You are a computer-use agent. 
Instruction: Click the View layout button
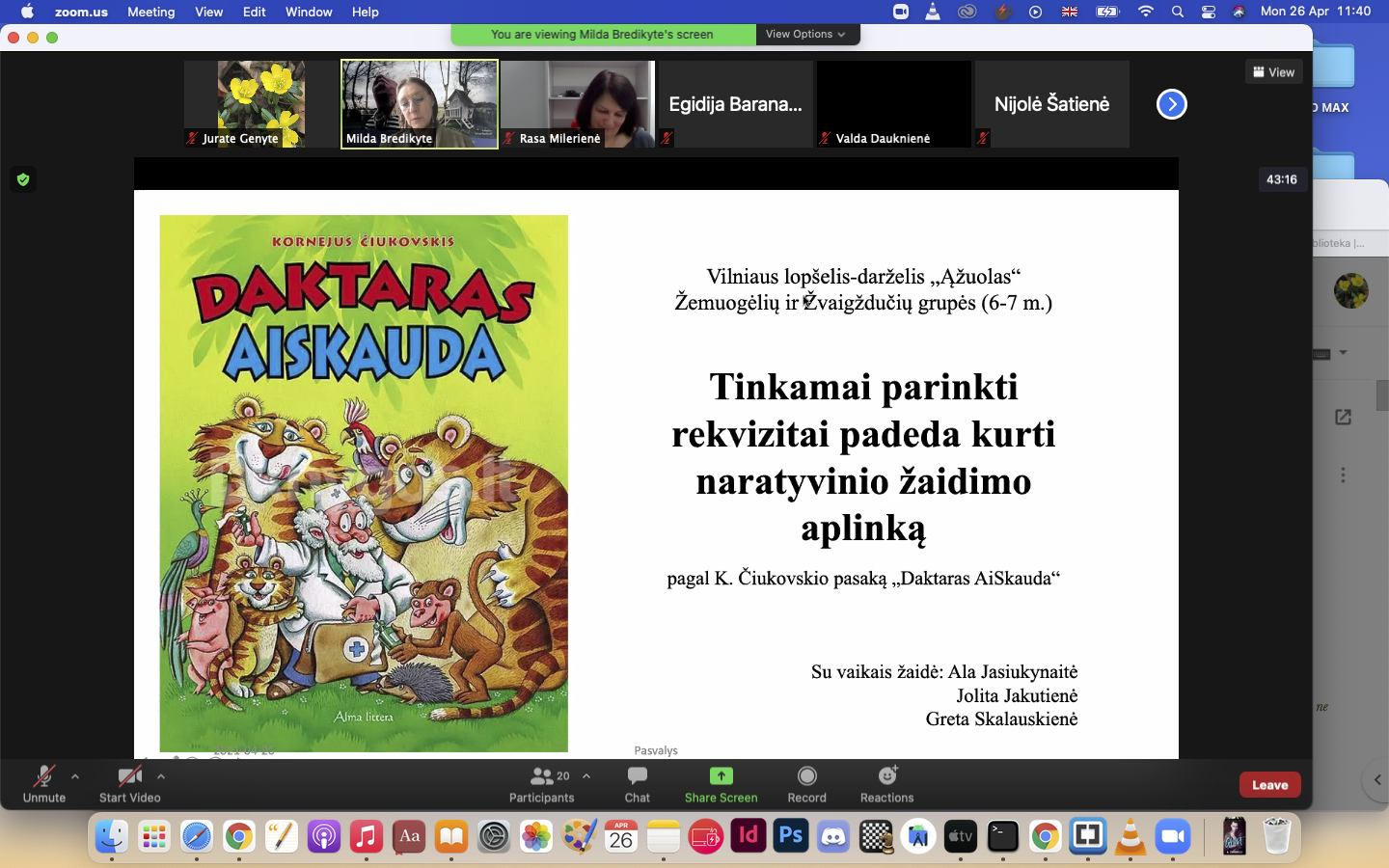pyautogui.click(x=1274, y=72)
